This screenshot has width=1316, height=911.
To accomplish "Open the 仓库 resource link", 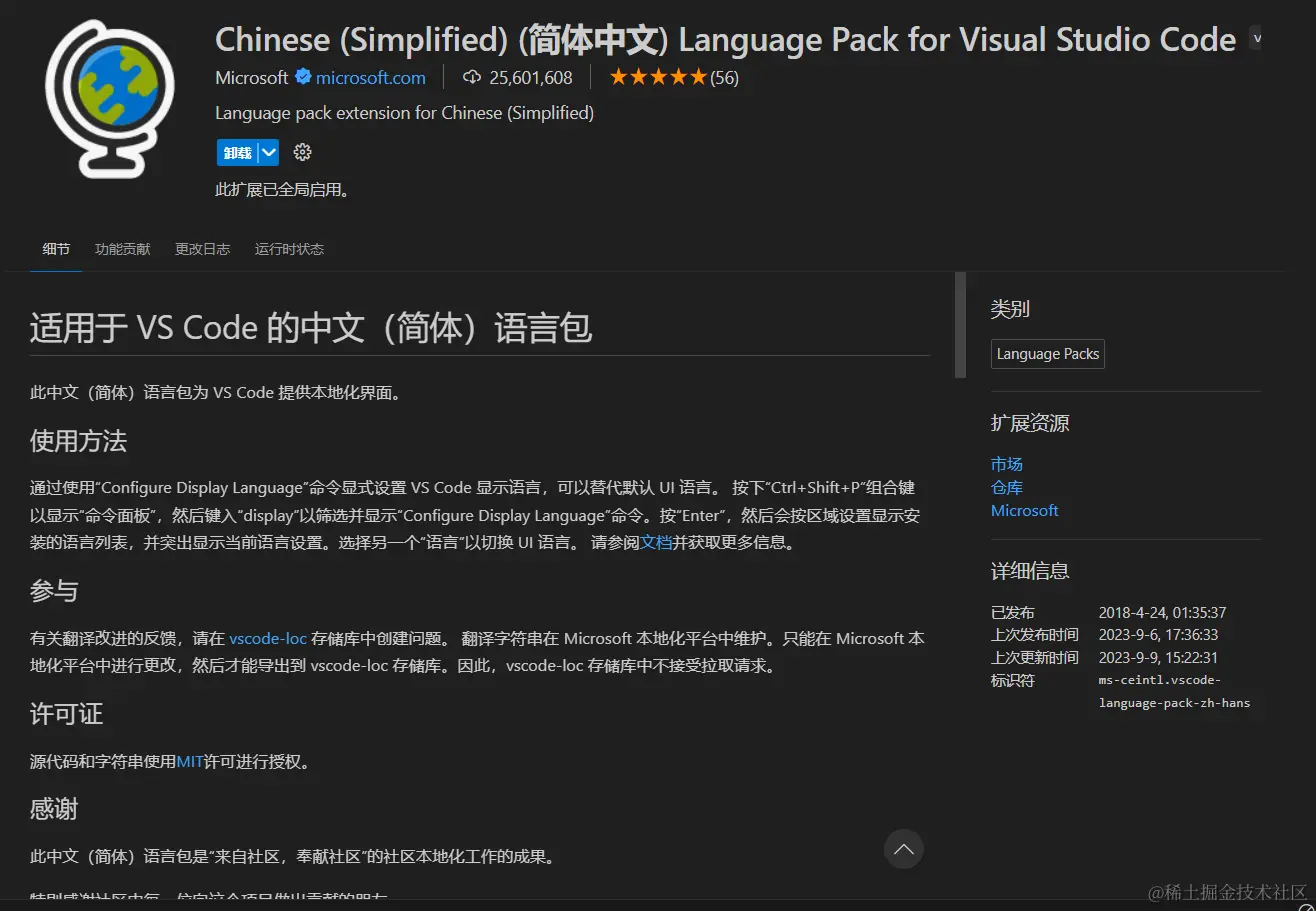I will 1007,487.
